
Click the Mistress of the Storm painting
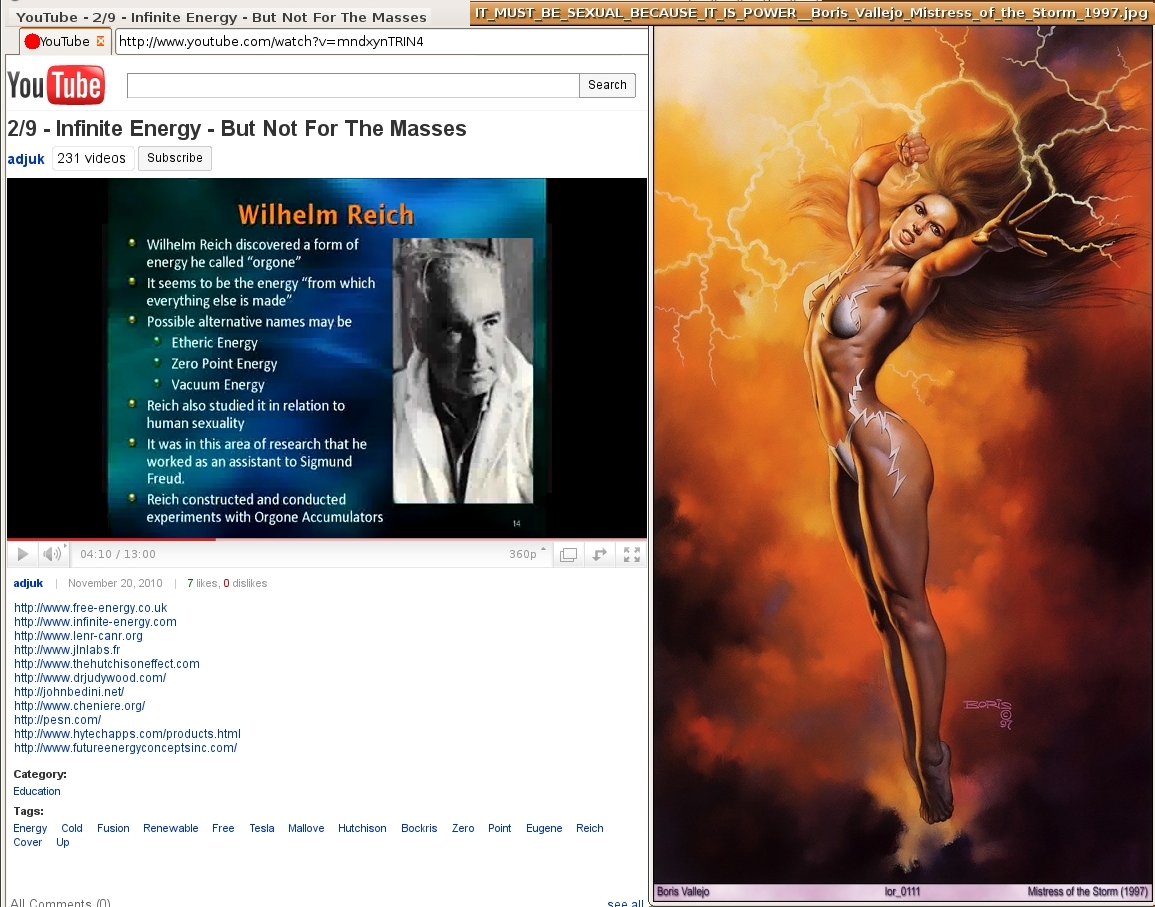[903, 455]
